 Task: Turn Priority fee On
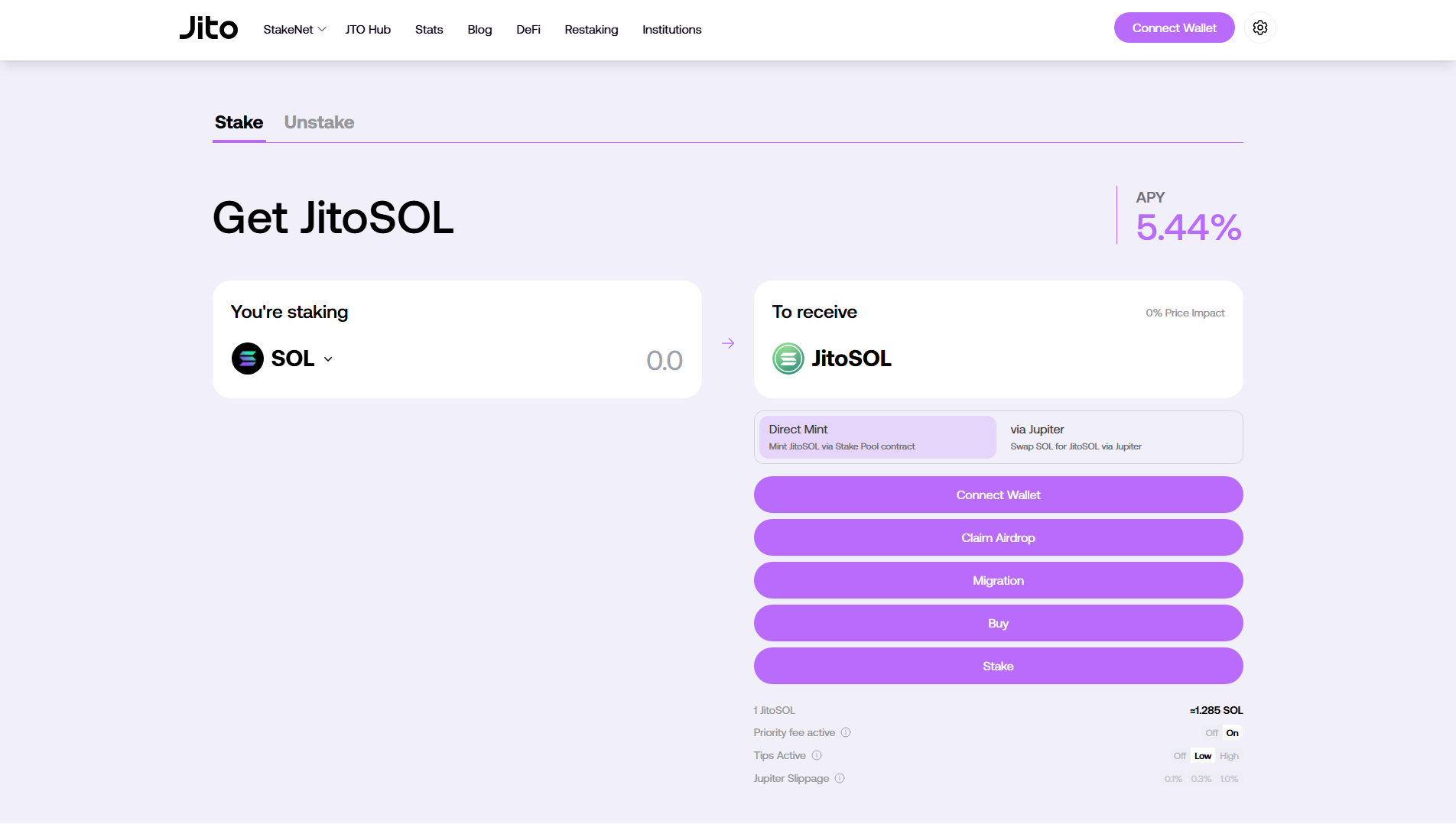tap(1232, 733)
